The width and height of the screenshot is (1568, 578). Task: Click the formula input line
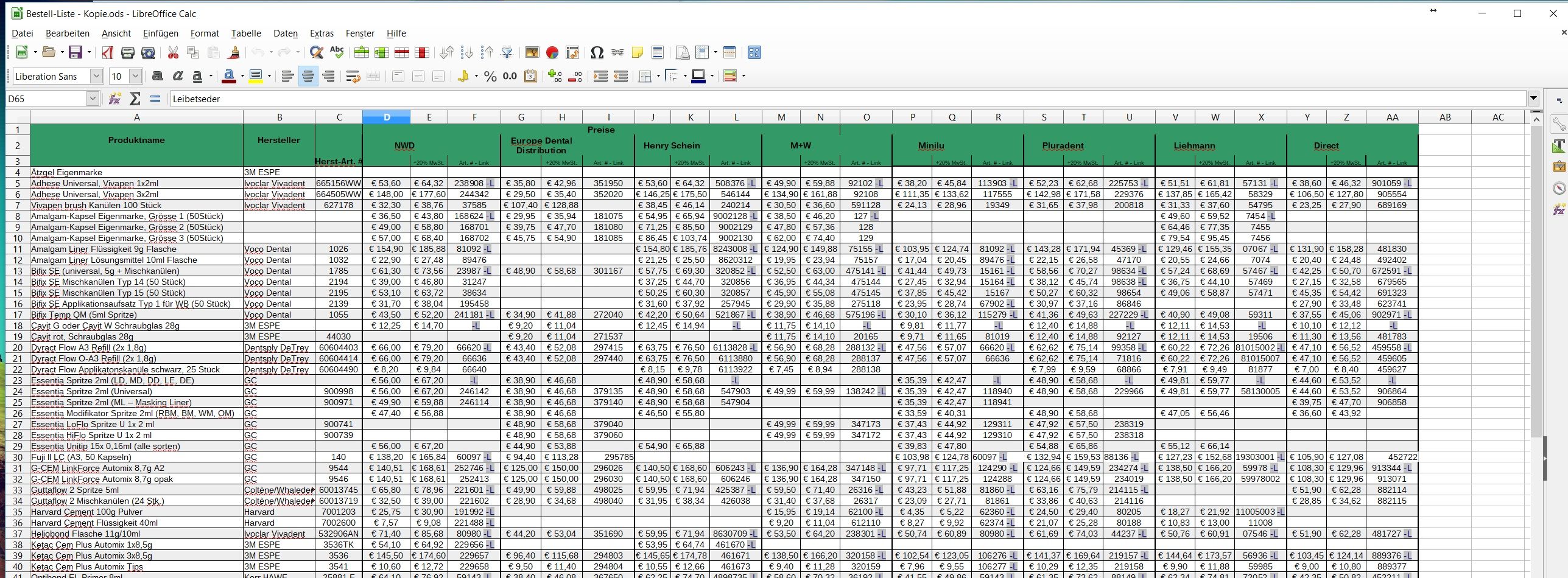tap(848, 99)
